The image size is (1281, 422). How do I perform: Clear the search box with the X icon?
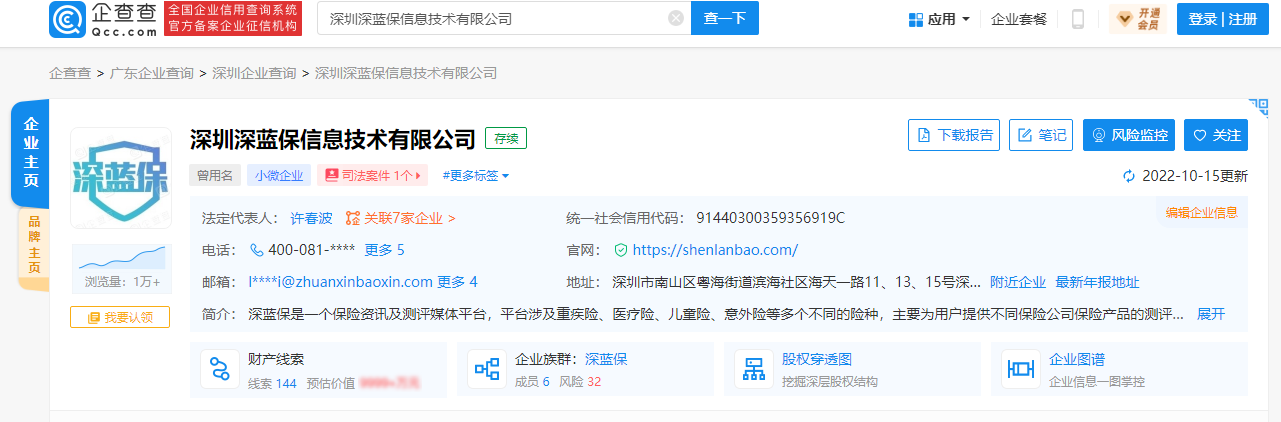point(676,18)
